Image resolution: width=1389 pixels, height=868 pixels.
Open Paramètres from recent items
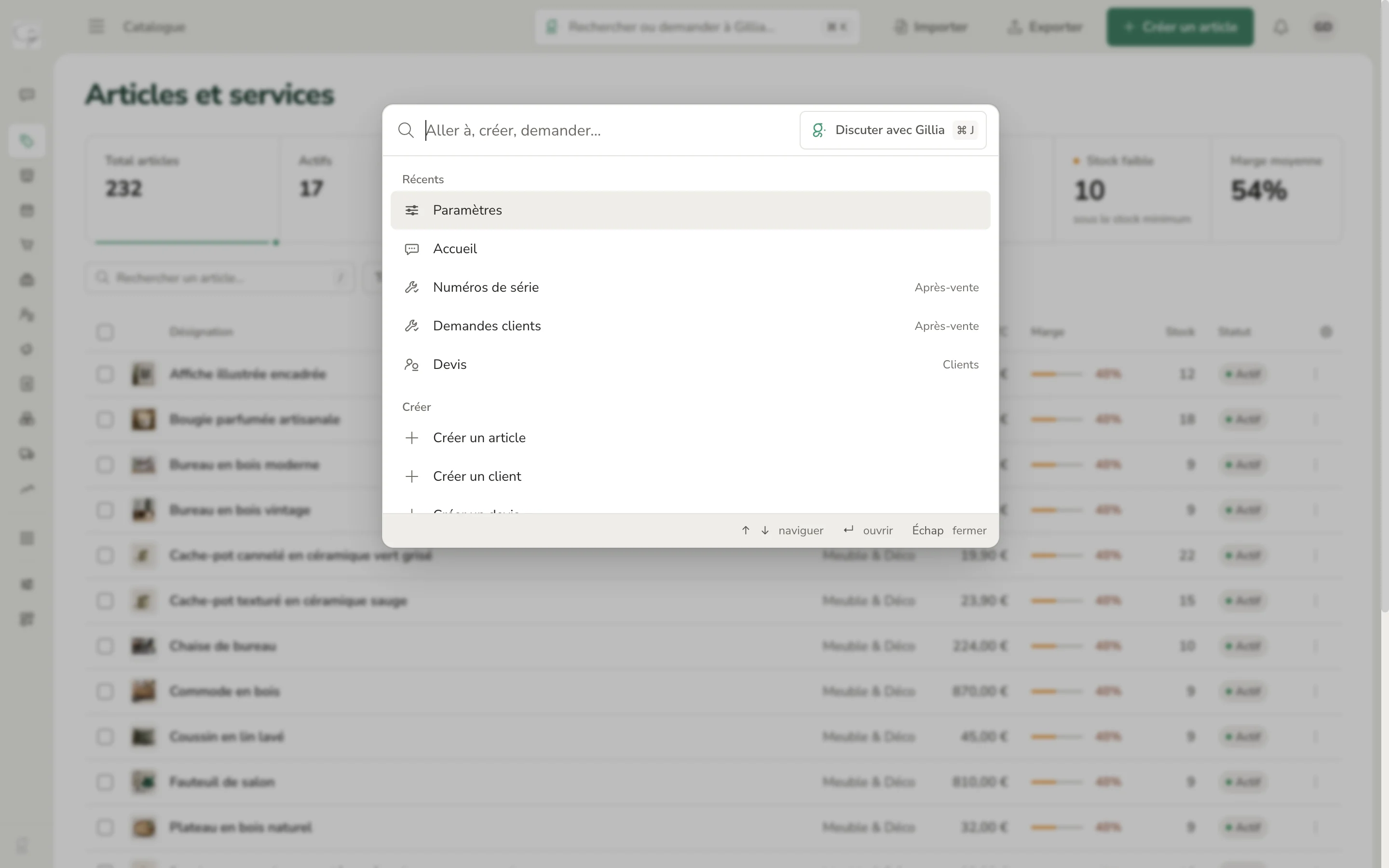click(690, 210)
